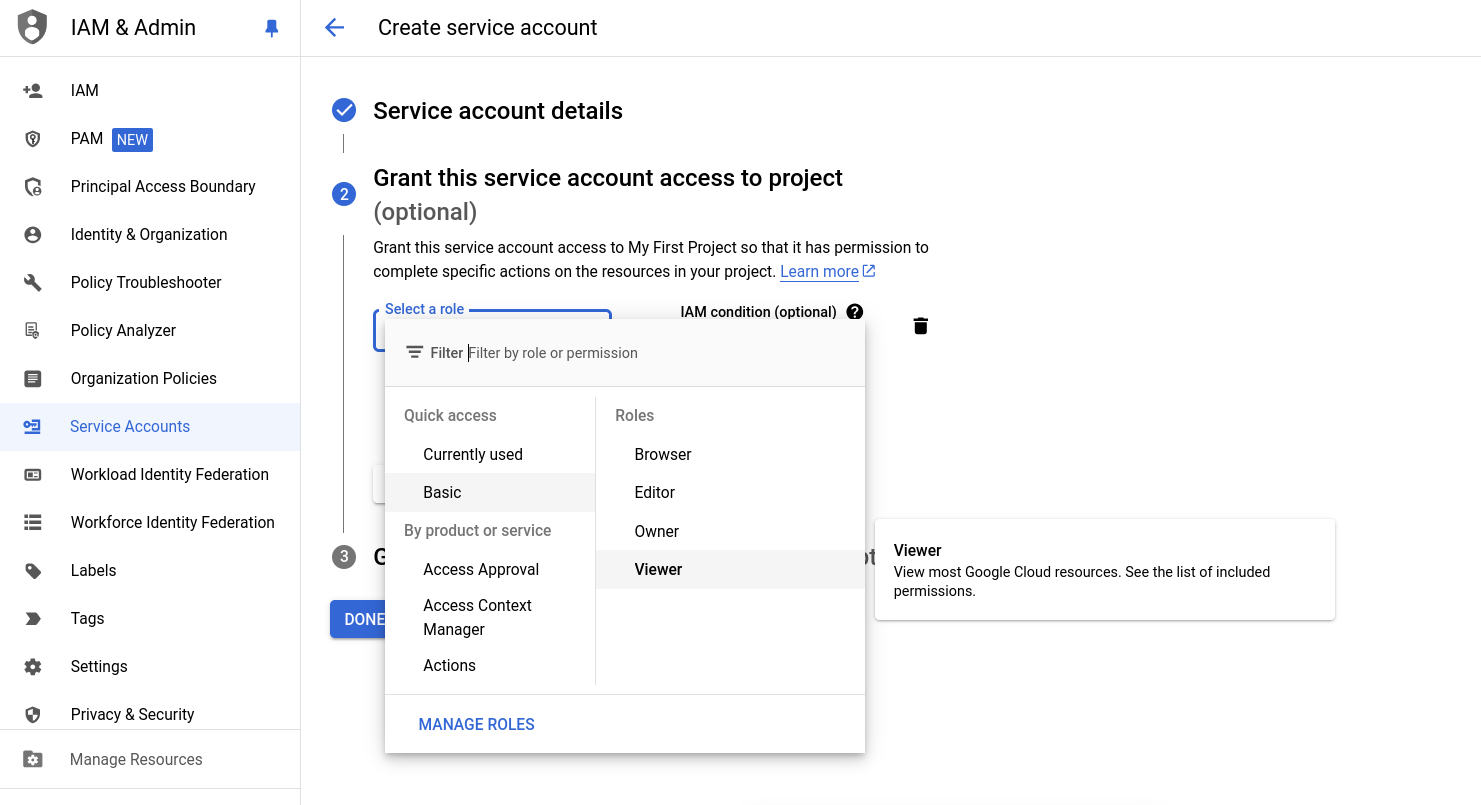
Task: Click the Filter lines icon
Action: point(415,353)
